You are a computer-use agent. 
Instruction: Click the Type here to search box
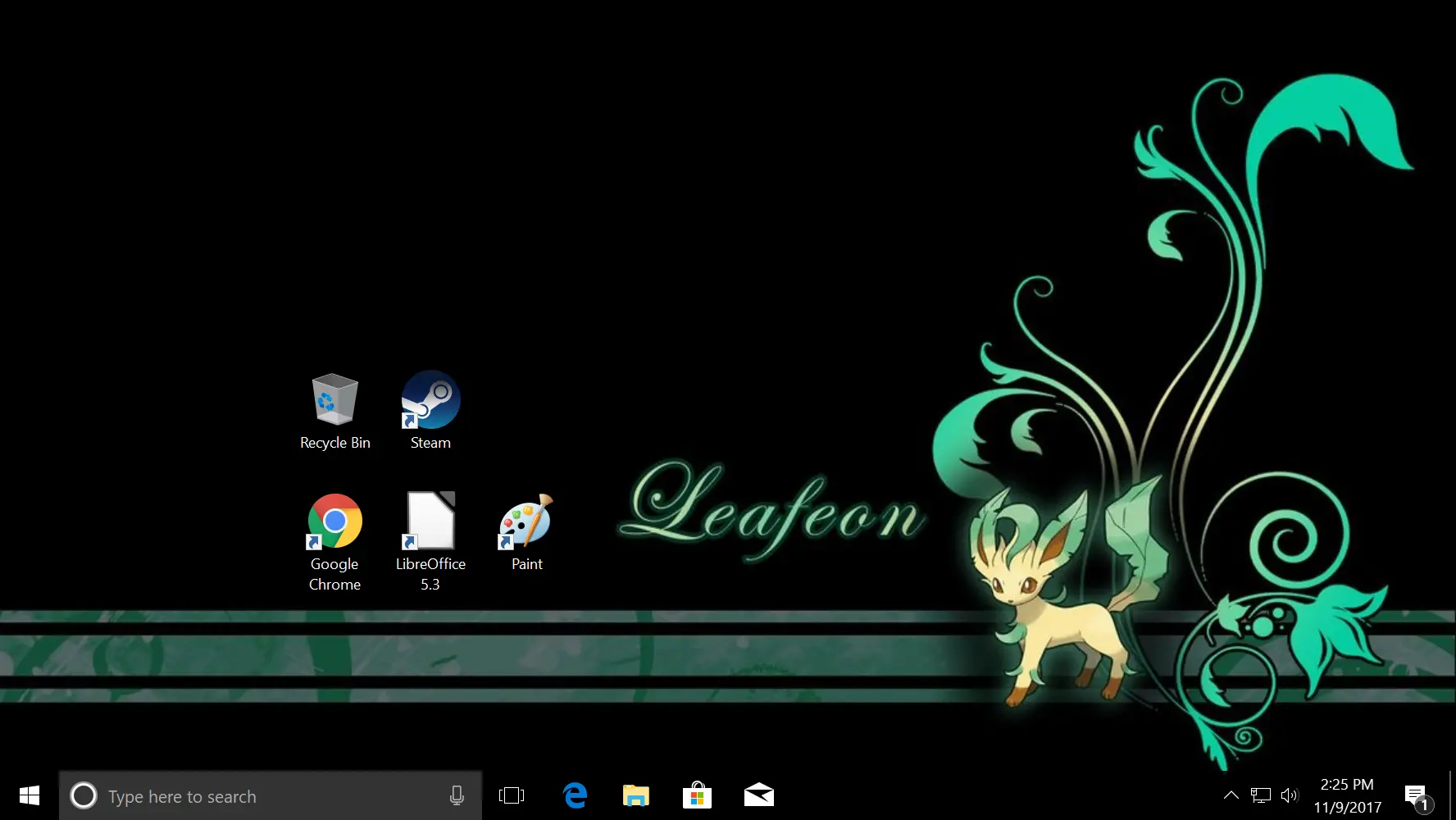tap(271, 795)
